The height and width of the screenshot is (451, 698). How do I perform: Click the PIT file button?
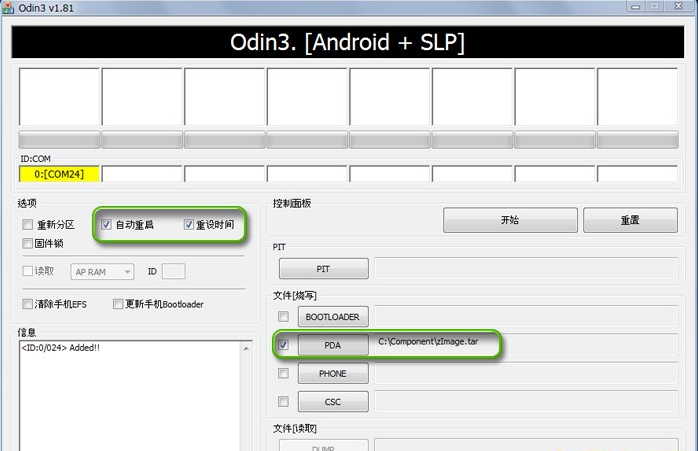(324, 269)
